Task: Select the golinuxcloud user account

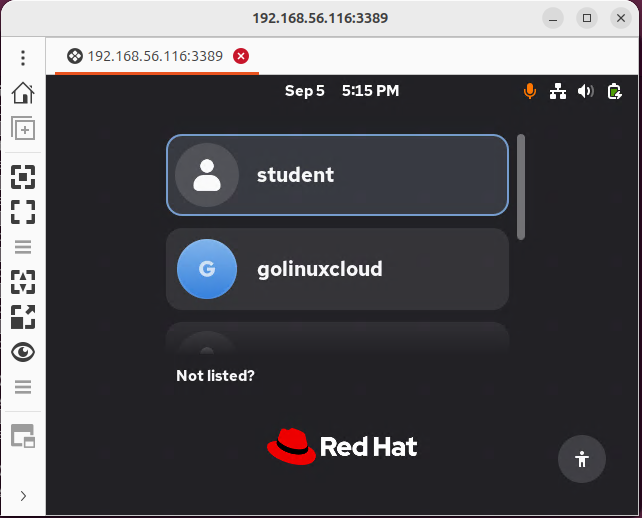Action: tap(337, 269)
